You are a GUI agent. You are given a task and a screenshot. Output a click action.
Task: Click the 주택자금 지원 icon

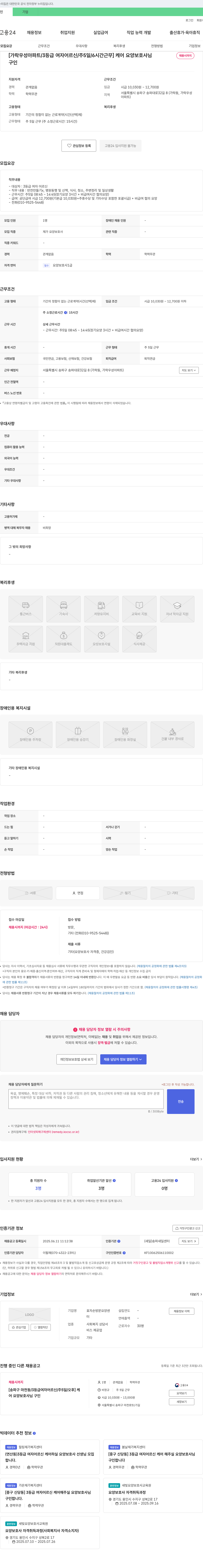pyautogui.click(x=26, y=639)
